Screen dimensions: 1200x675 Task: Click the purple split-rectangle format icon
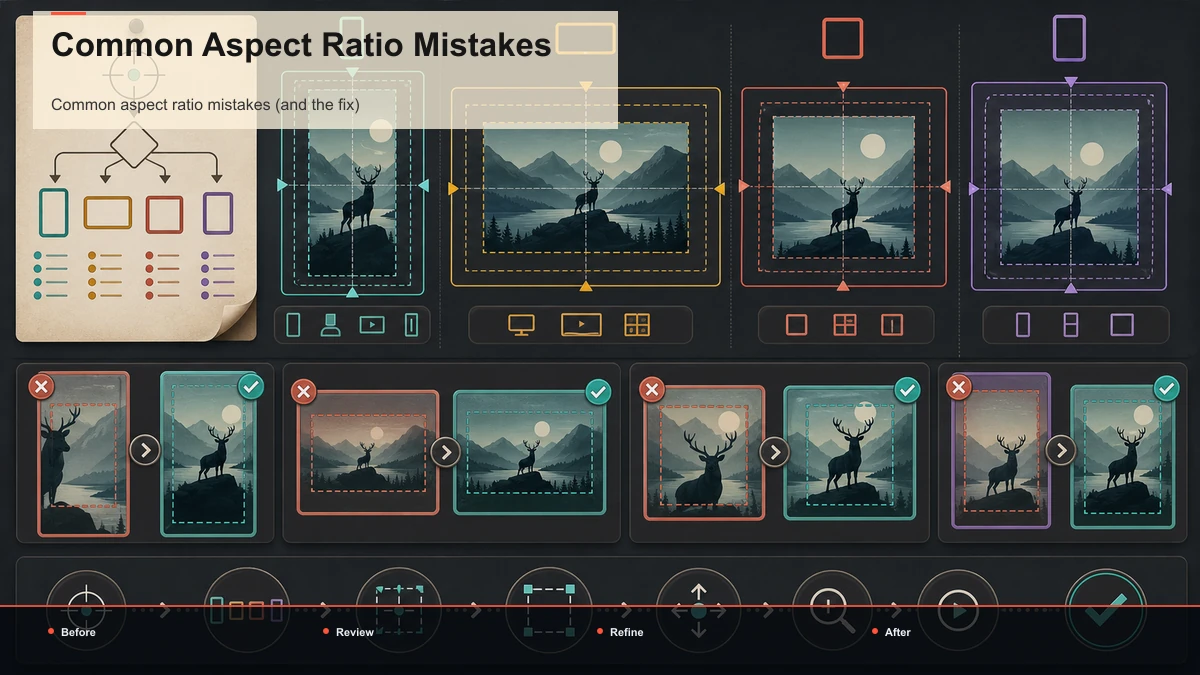(1070, 325)
